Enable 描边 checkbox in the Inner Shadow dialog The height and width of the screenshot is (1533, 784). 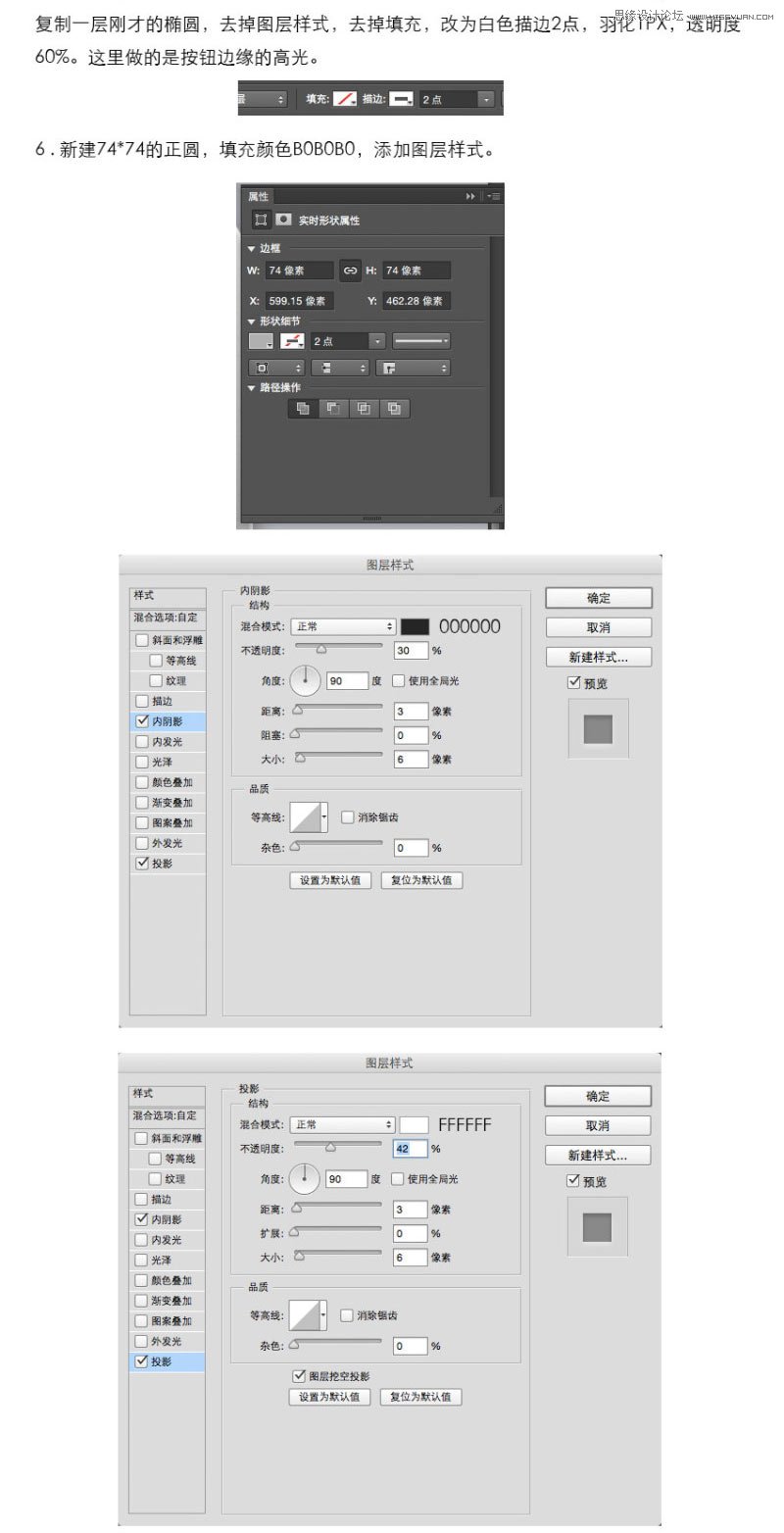click(x=143, y=702)
